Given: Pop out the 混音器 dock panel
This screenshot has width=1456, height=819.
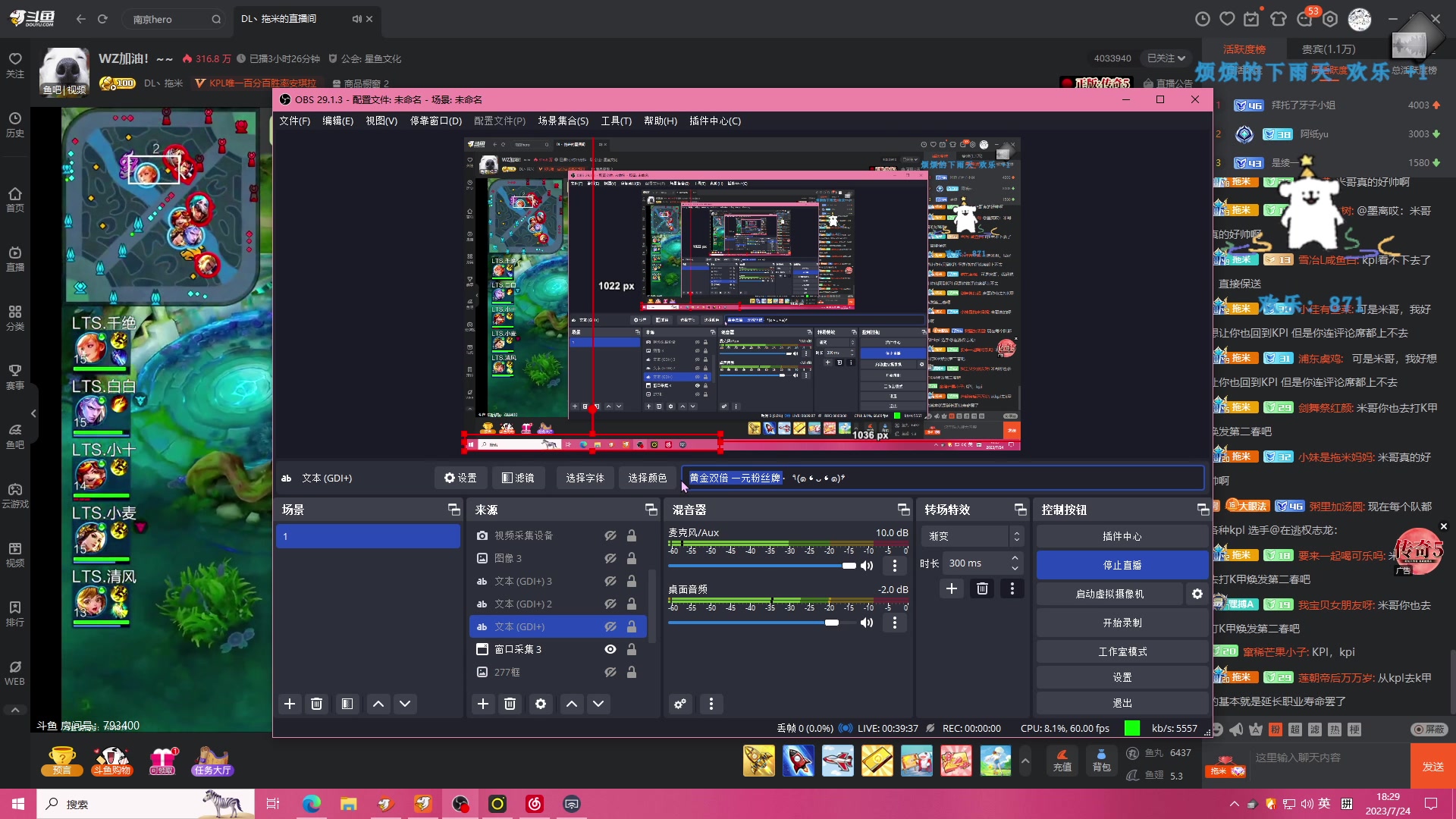Looking at the screenshot, I should click(903, 510).
